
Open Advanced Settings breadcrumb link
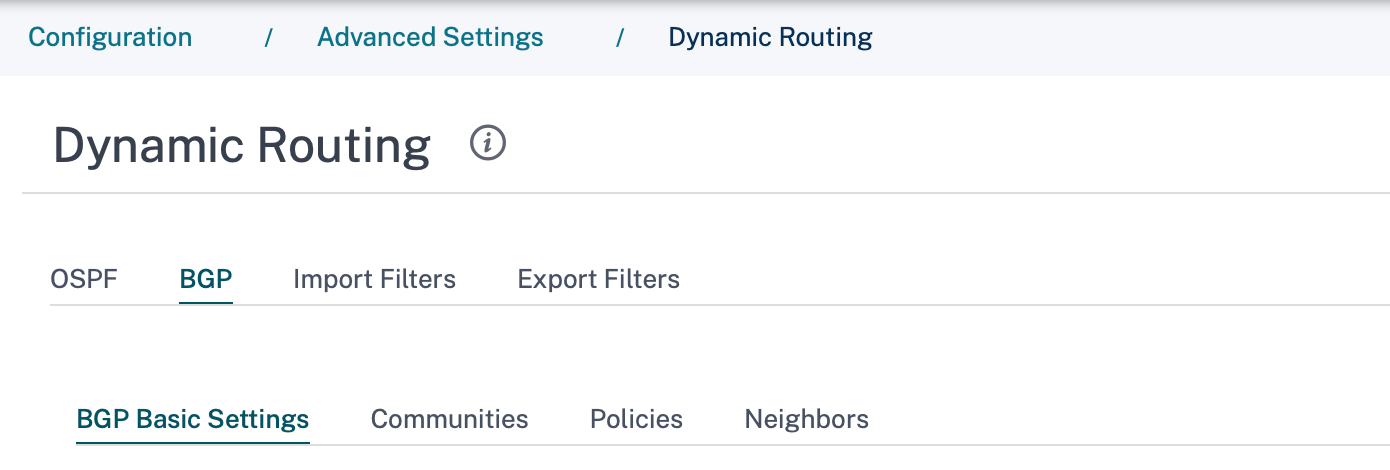[x=430, y=38]
